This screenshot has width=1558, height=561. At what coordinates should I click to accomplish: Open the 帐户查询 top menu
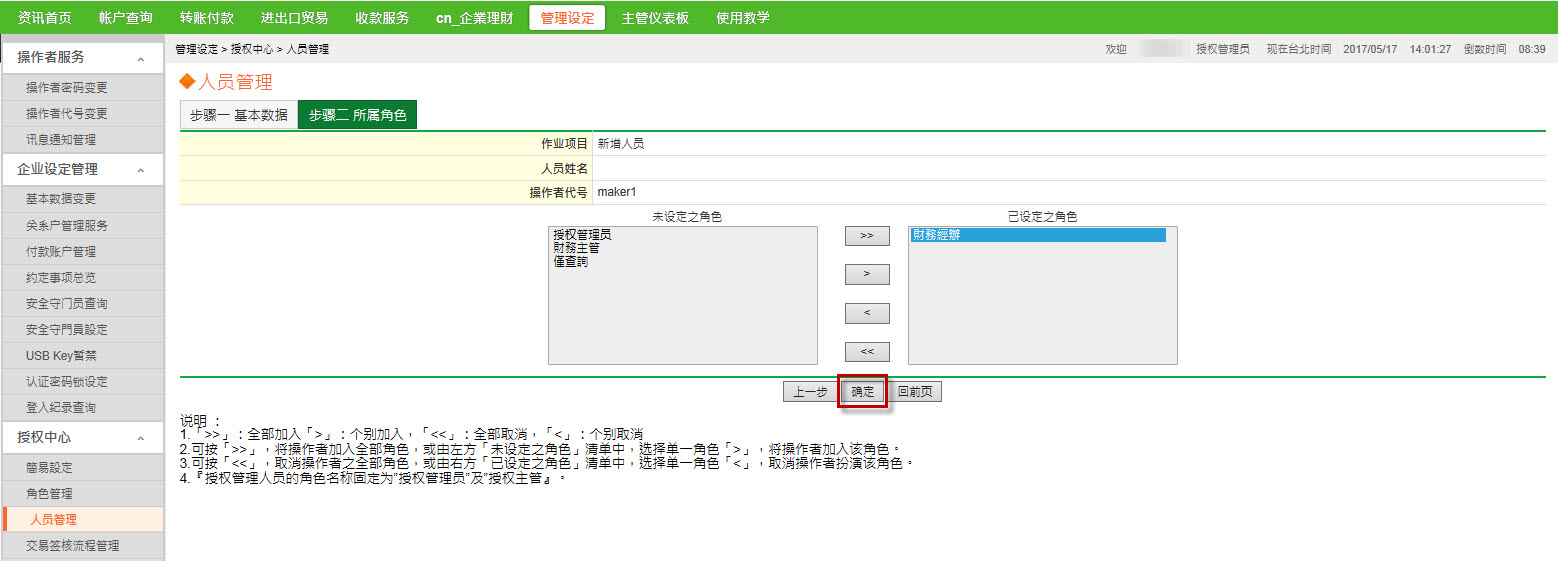click(x=126, y=18)
